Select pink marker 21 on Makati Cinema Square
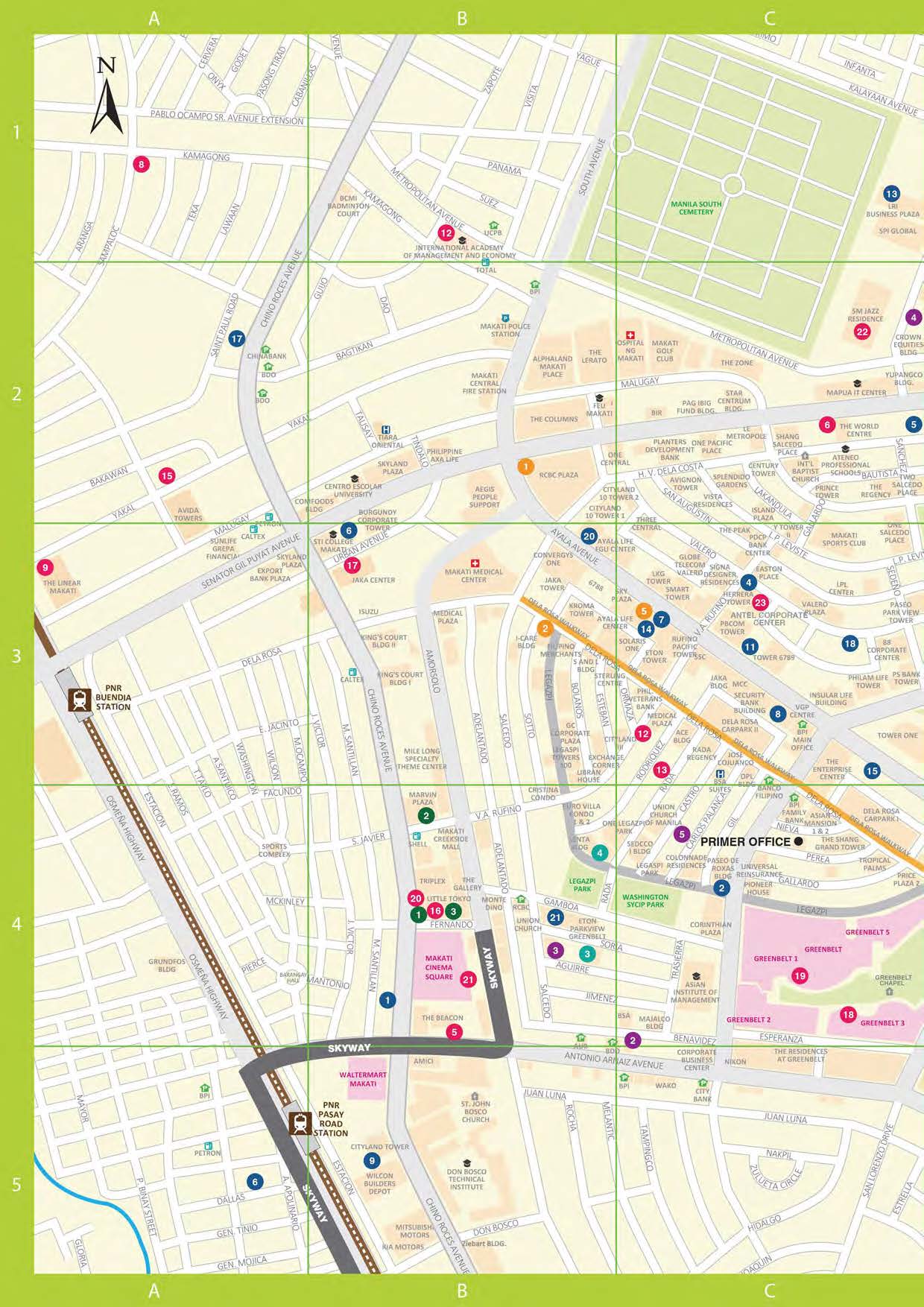Image resolution: width=924 pixels, height=1307 pixels. [x=468, y=979]
